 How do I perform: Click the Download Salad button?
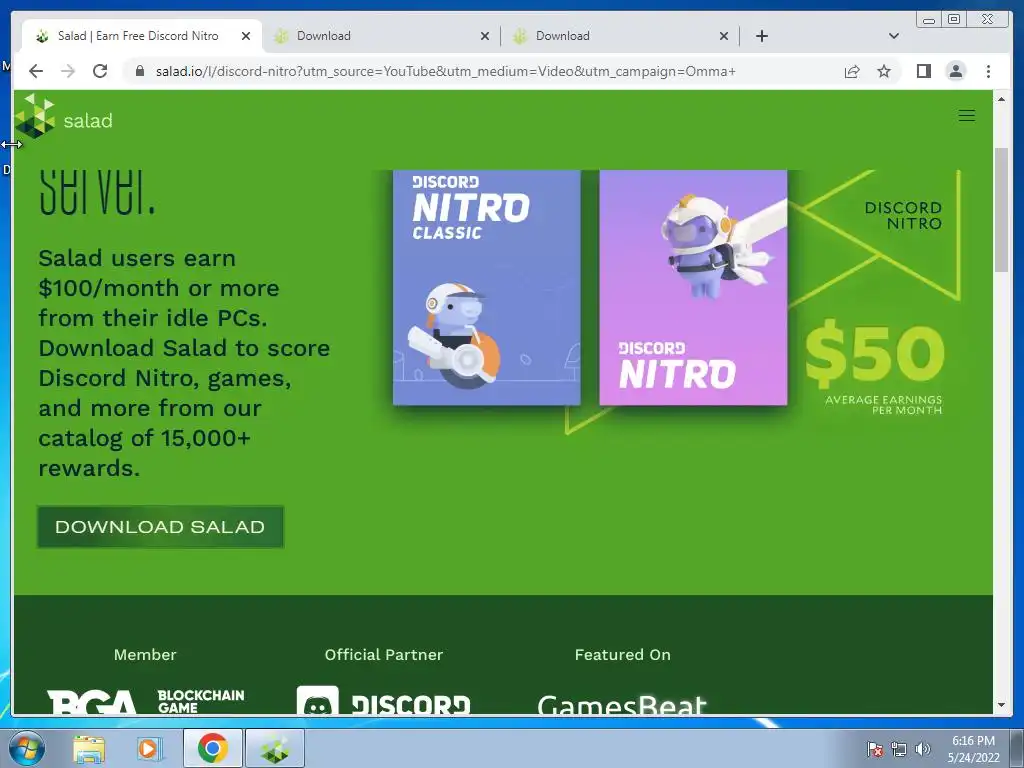[x=160, y=527]
